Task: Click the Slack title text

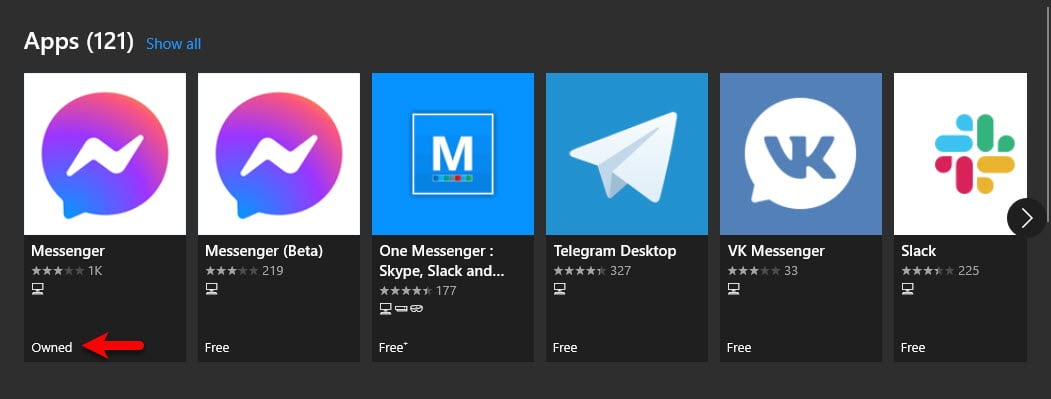Action: (x=918, y=251)
